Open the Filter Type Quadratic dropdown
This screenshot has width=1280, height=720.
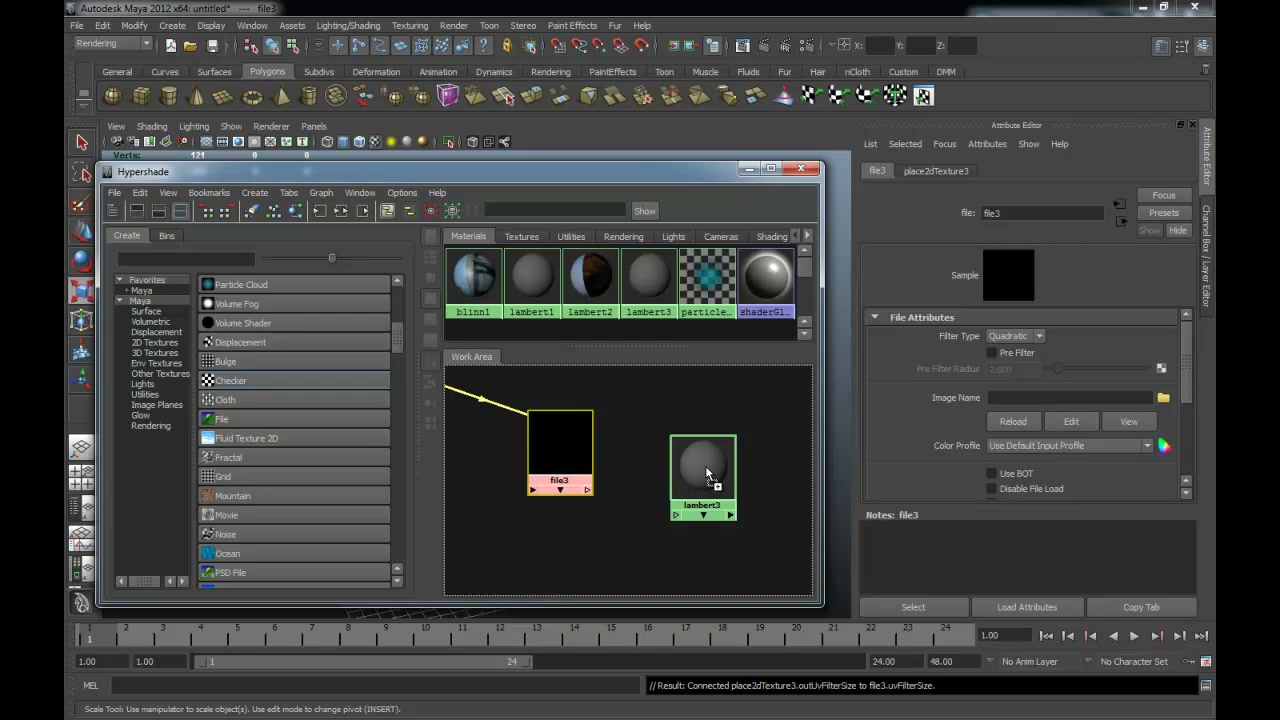(1016, 336)
